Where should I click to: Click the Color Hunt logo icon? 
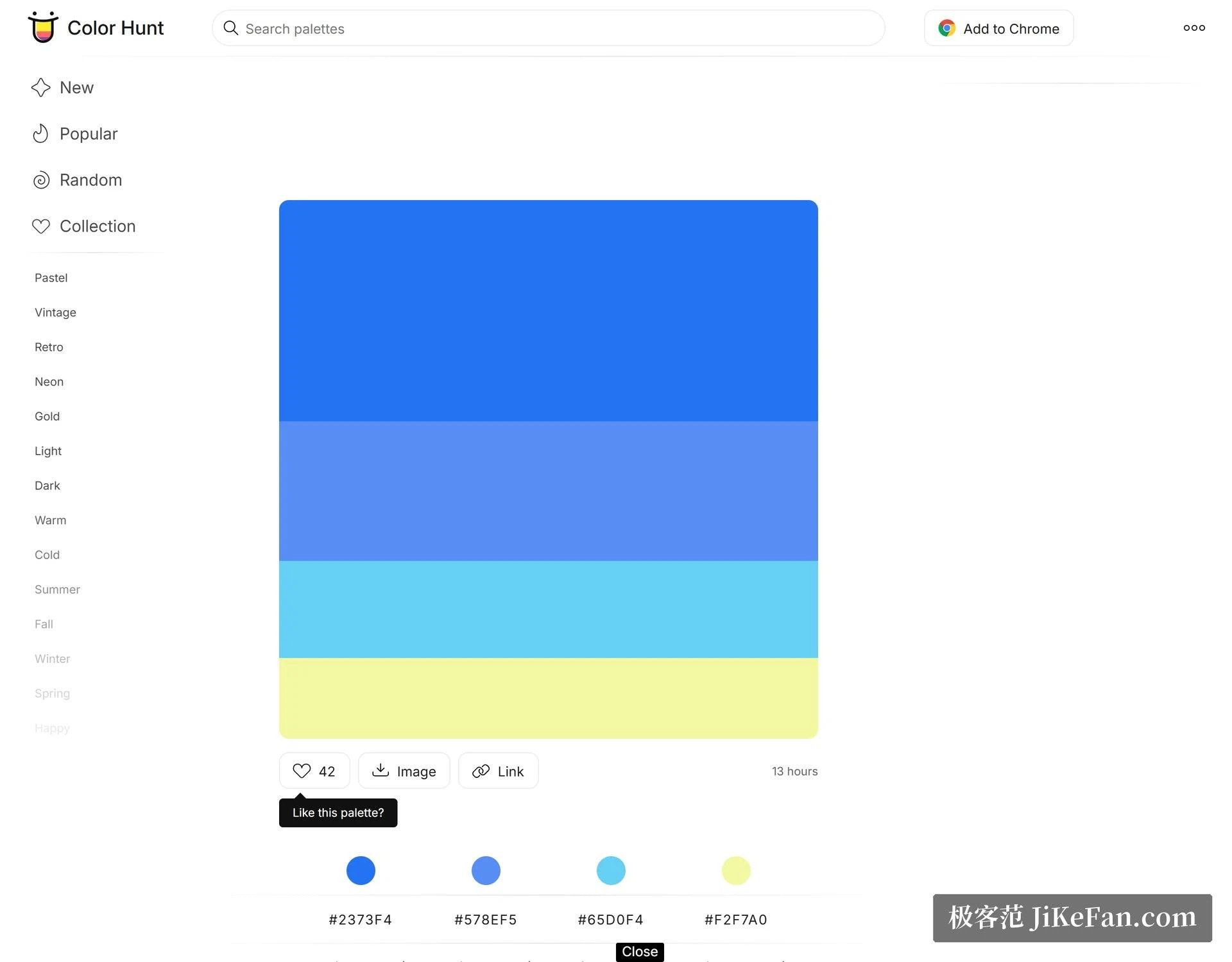pyautogui.click(x=43, y=27)
